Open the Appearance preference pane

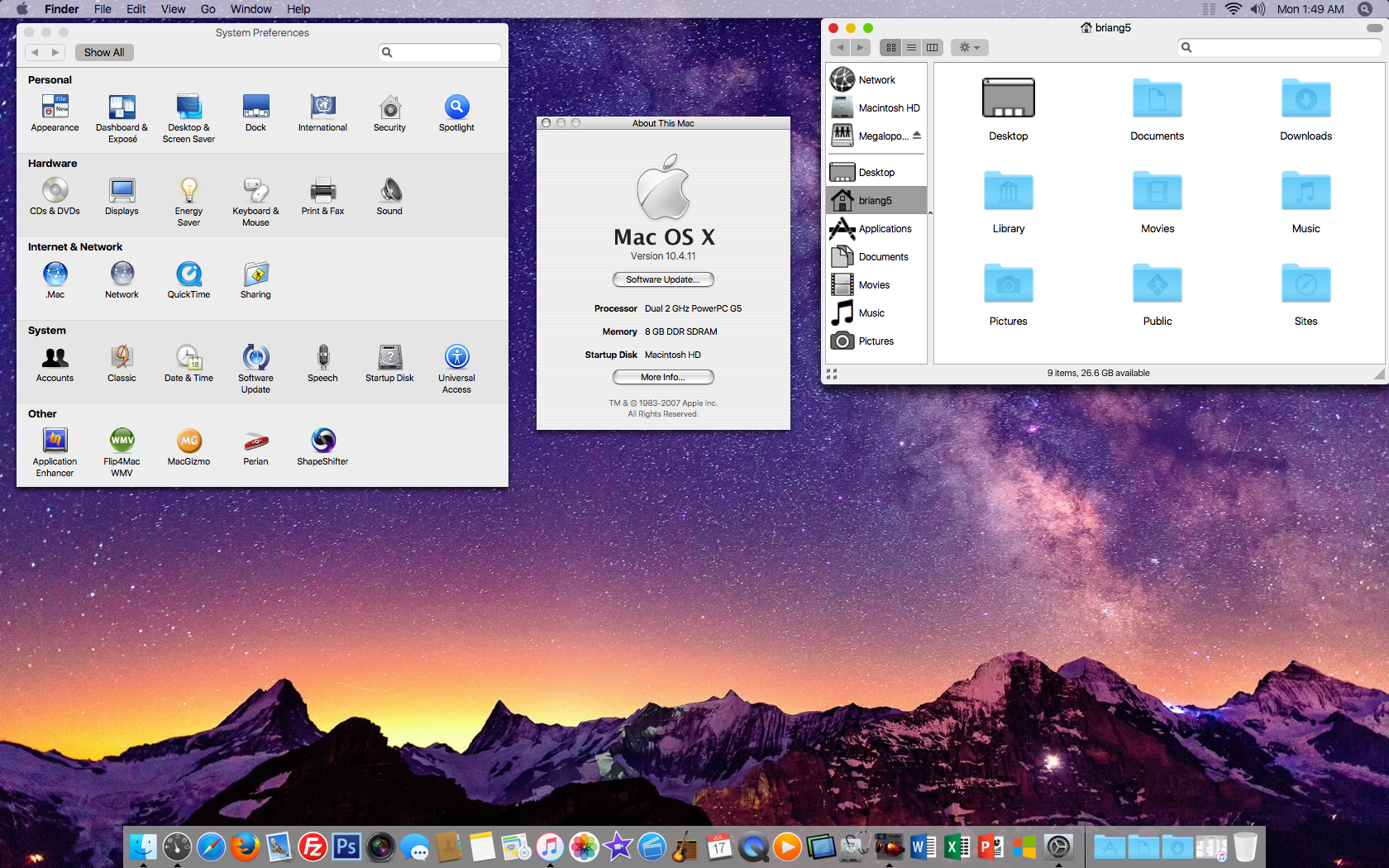point(55,113)
